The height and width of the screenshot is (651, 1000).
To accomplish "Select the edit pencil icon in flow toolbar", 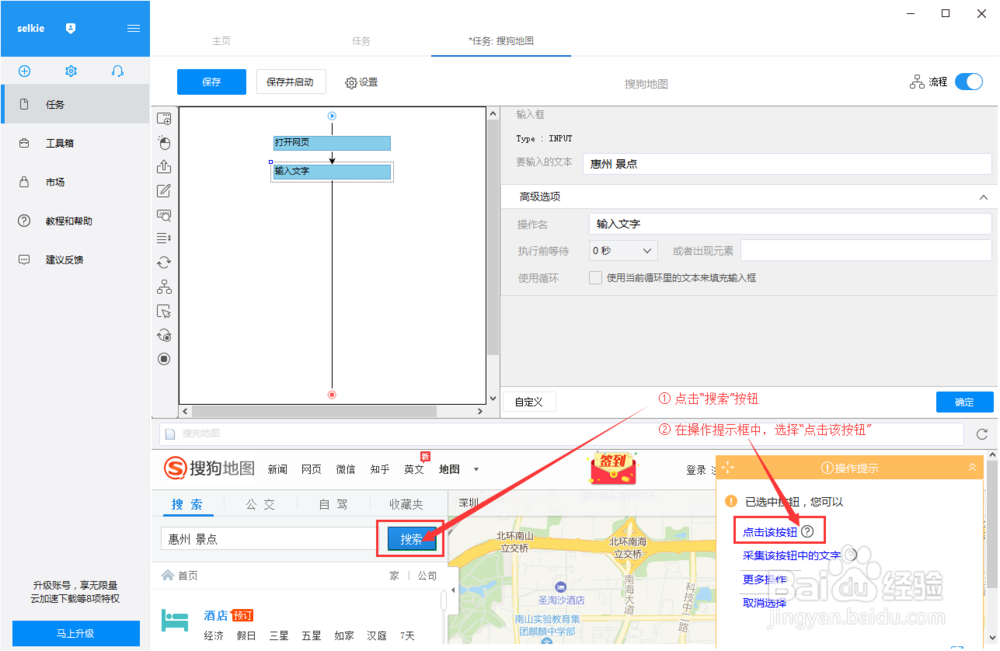I will (x=164, y=190).
